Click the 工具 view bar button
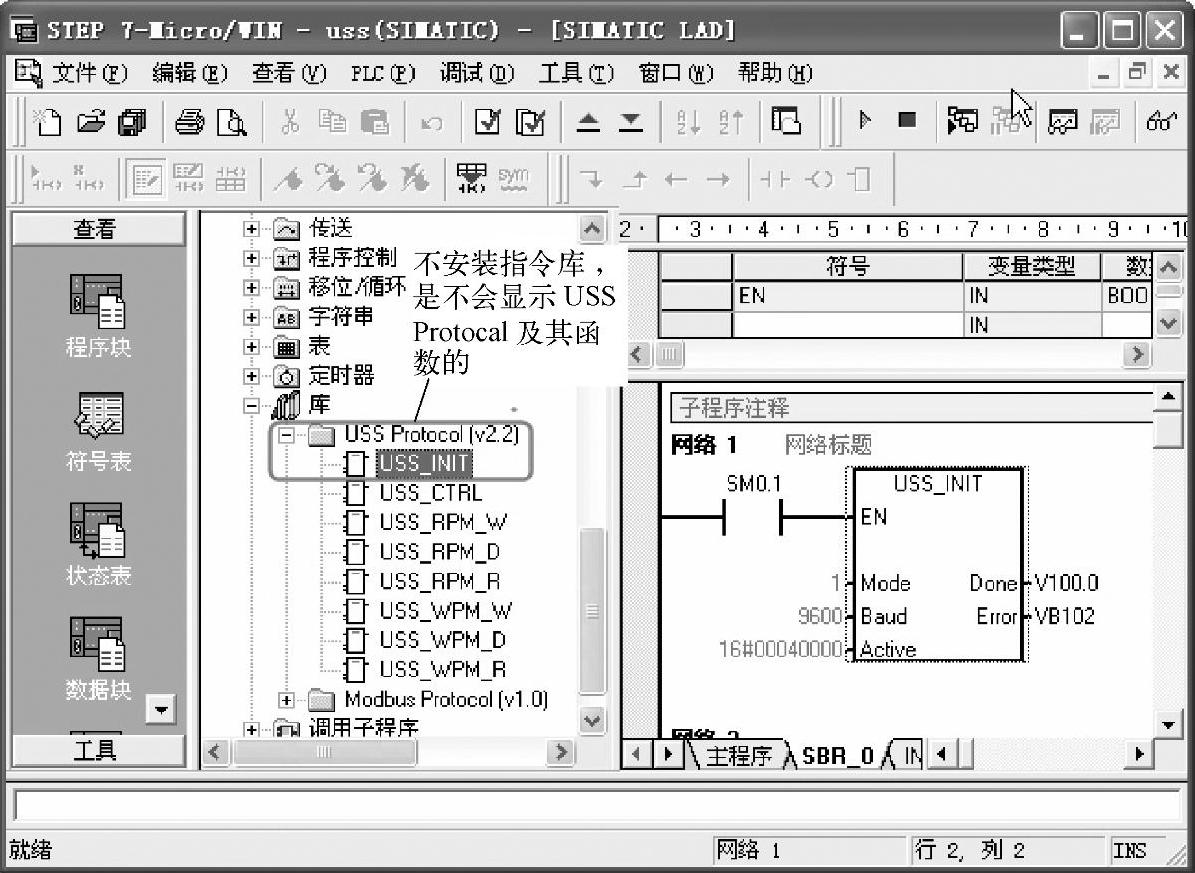Screen dimensions: 1195x873 tap(98, 751)
